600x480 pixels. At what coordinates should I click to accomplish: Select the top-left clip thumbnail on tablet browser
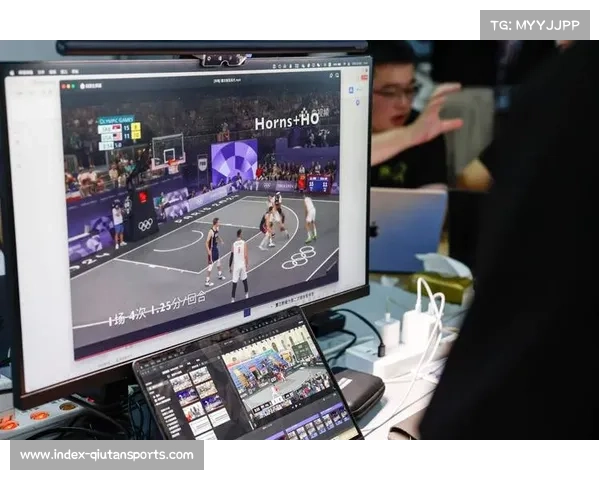coord(180,382)
